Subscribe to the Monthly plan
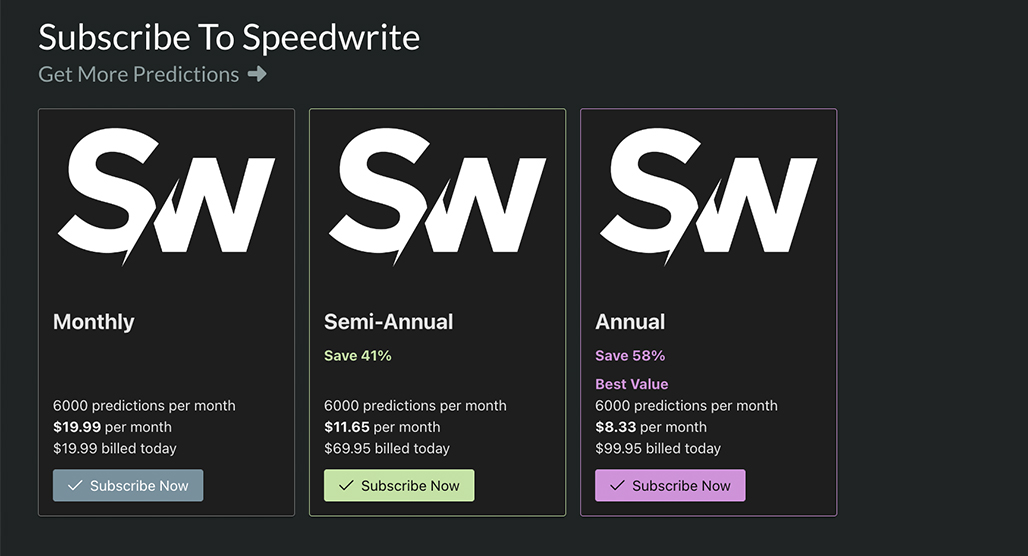1028x556 pixels. (x=128, y=485)
